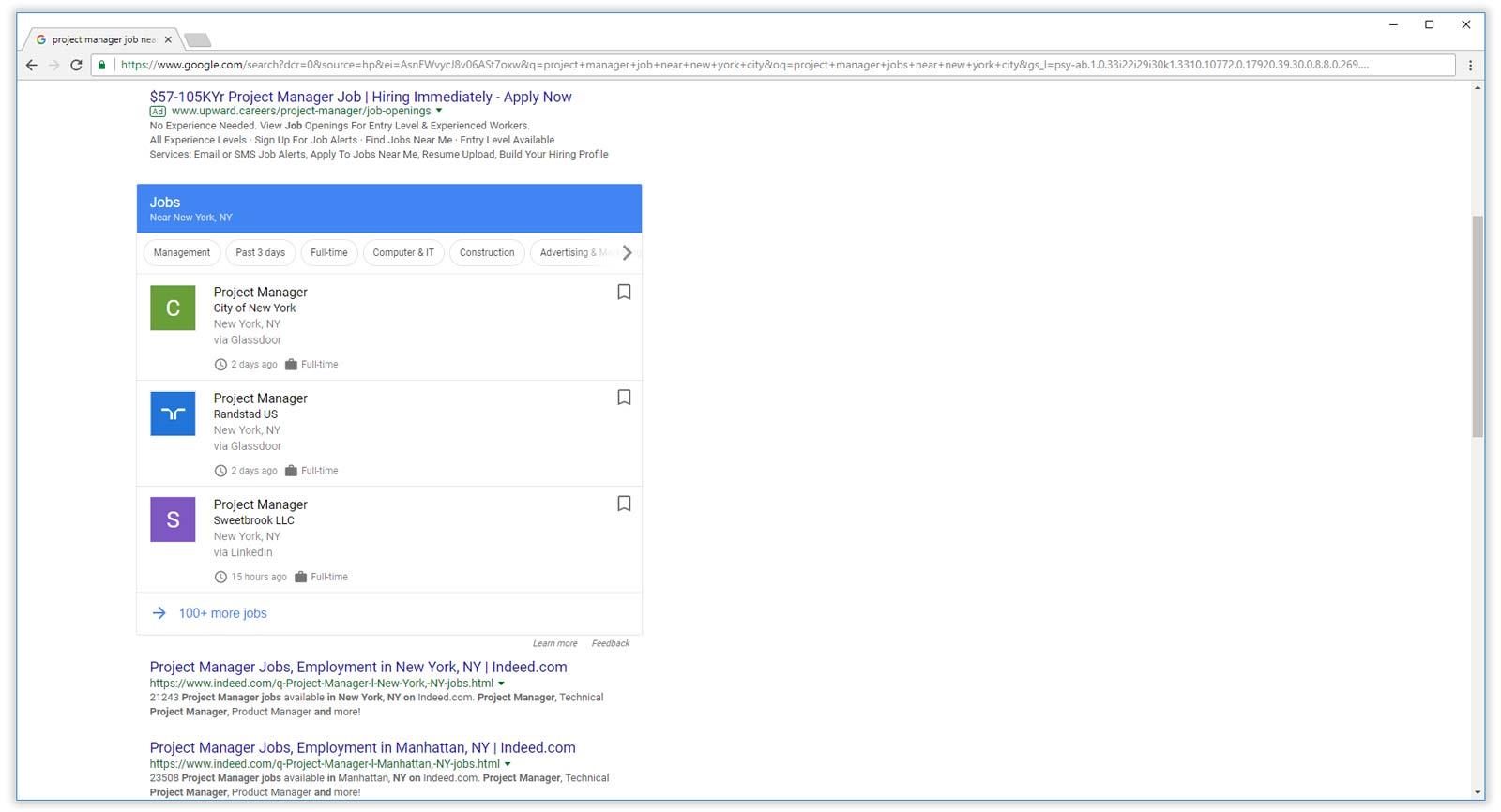This screenshot has height=812, width=1501.
Task: Open the Randstad US Project Manager title
Action: point(260,398)
